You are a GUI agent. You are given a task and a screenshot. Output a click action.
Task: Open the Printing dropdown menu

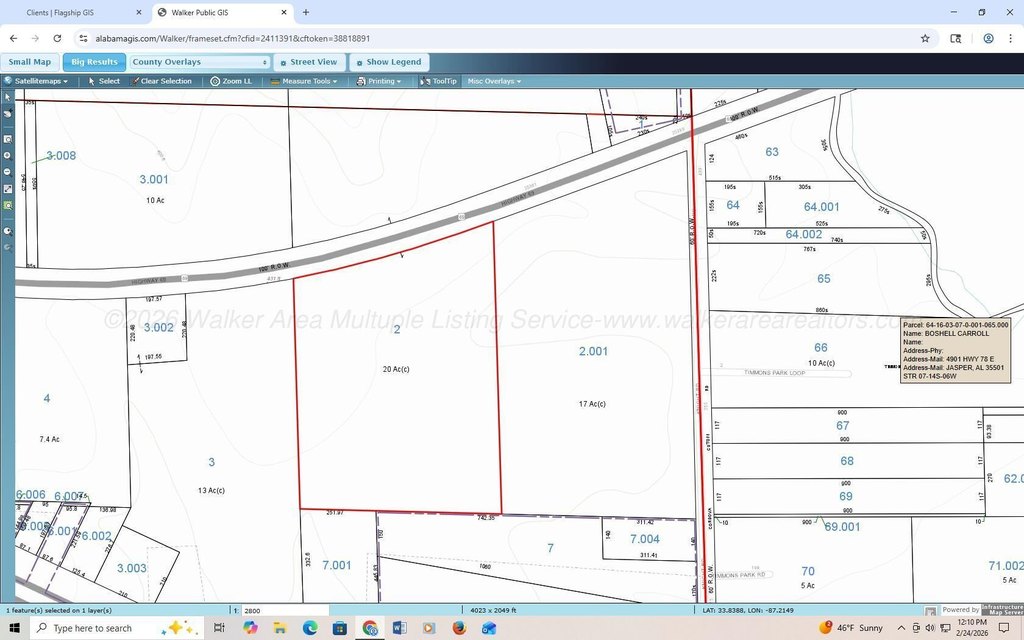[x=379, y=81]
